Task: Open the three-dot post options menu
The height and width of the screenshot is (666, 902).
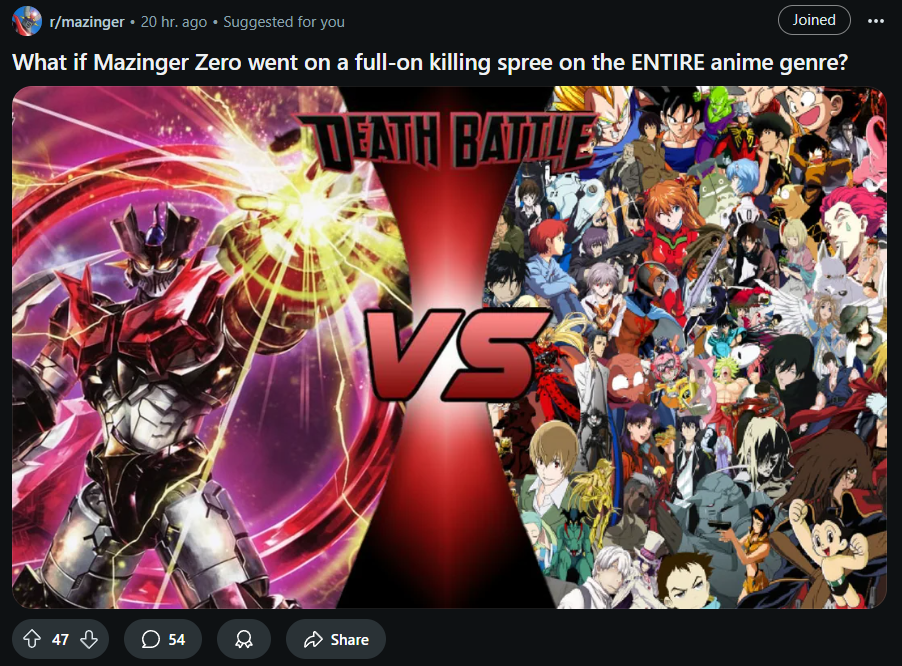Action: point(876,21)
